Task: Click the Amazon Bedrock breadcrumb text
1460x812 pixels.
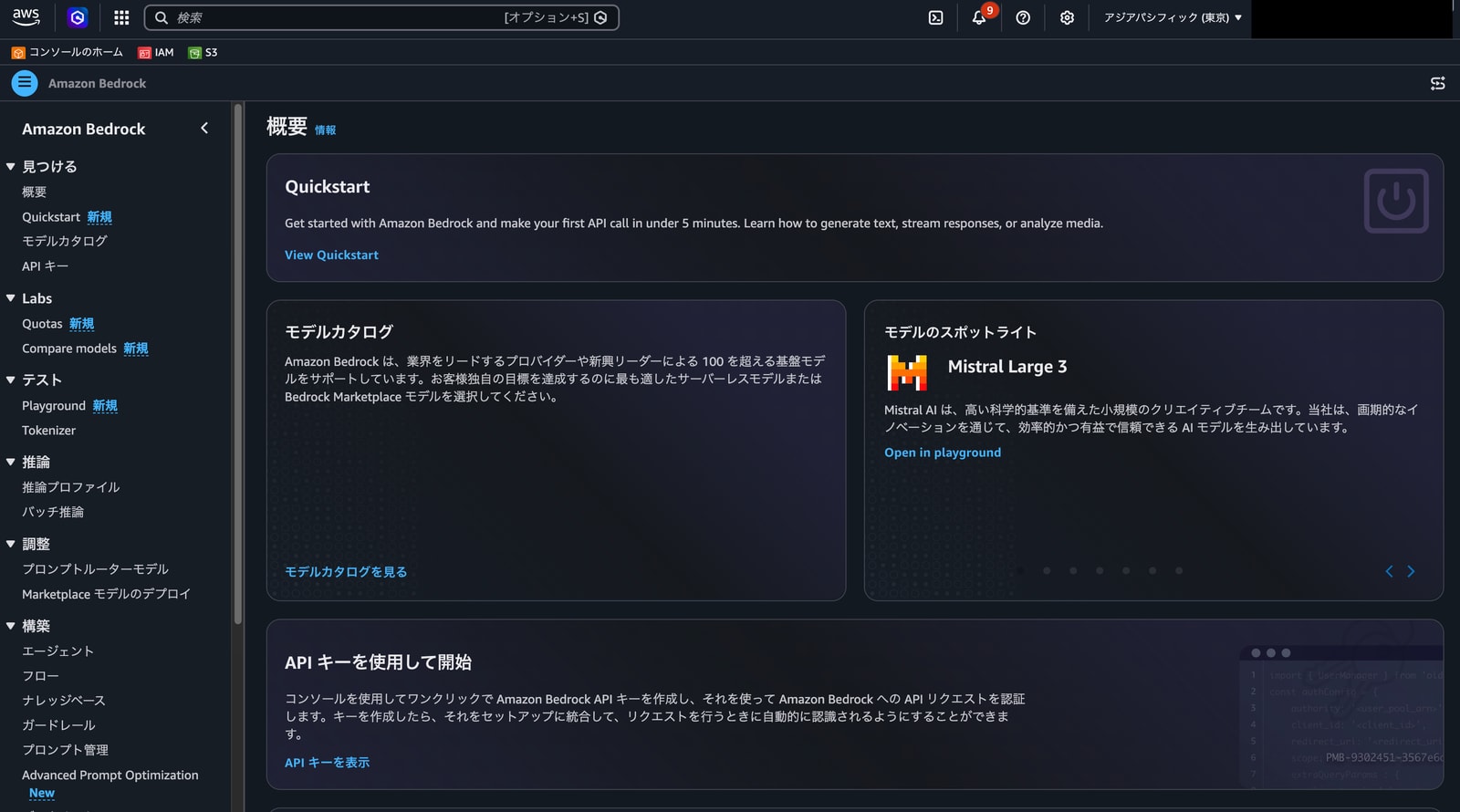Action: tap(97, 83)
